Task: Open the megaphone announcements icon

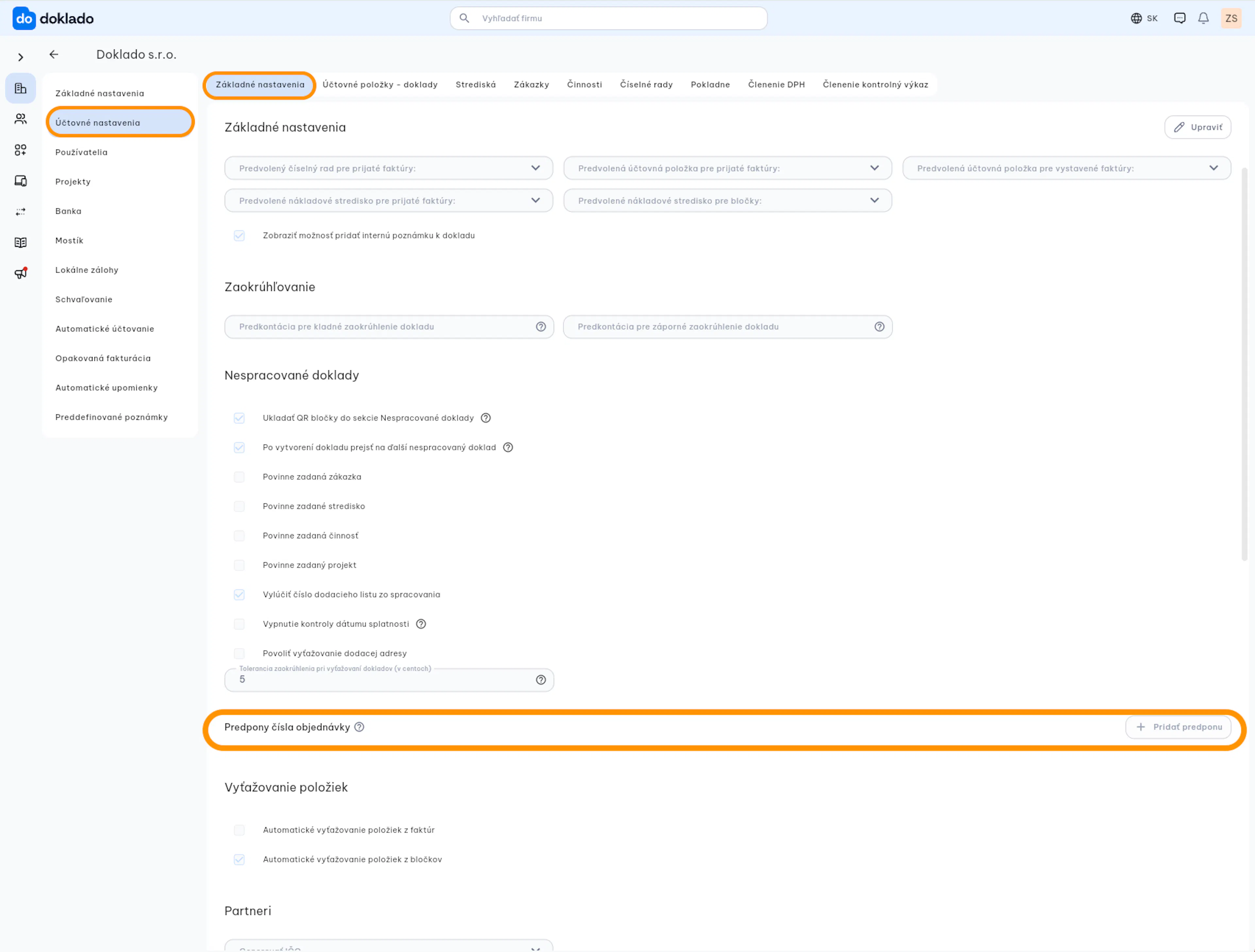Action: [x=20, y=273]
